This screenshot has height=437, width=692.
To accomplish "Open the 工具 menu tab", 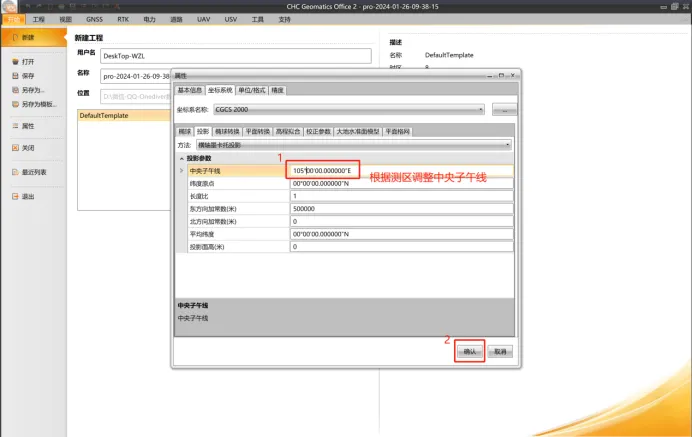I will (x=258, y=19).
